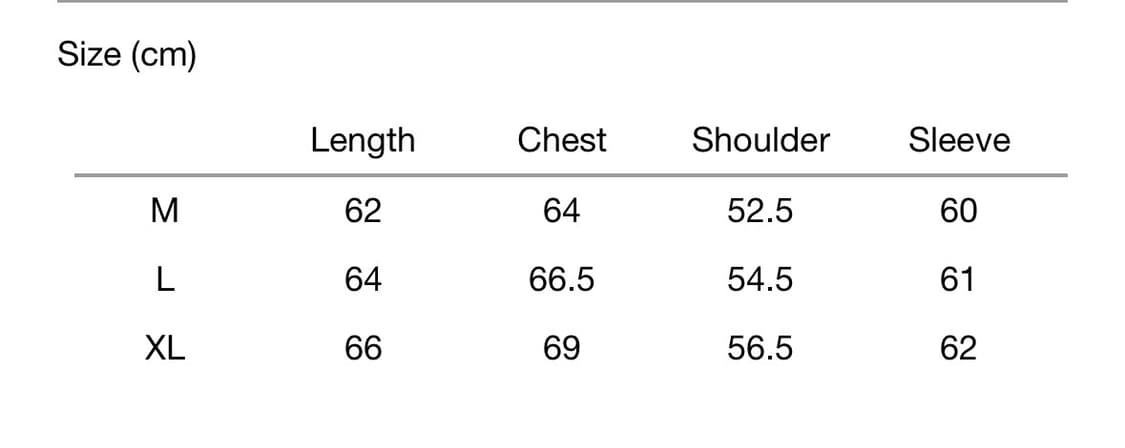Click the M length value 62
Viewport: 1125px width, 448px height.
(362, 211)
